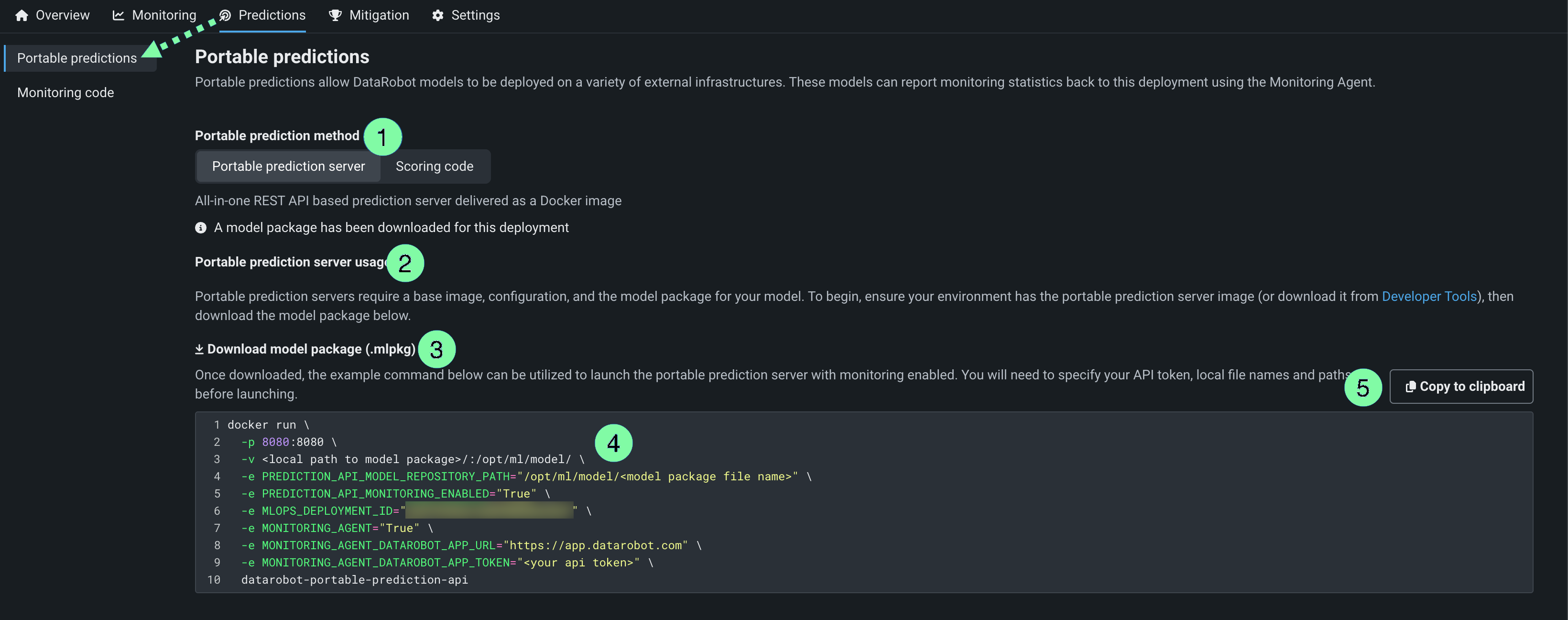The height and width of the screenshot is (620, 1568).
Task: Click the download arrow icon for model package
Action: 199,349
